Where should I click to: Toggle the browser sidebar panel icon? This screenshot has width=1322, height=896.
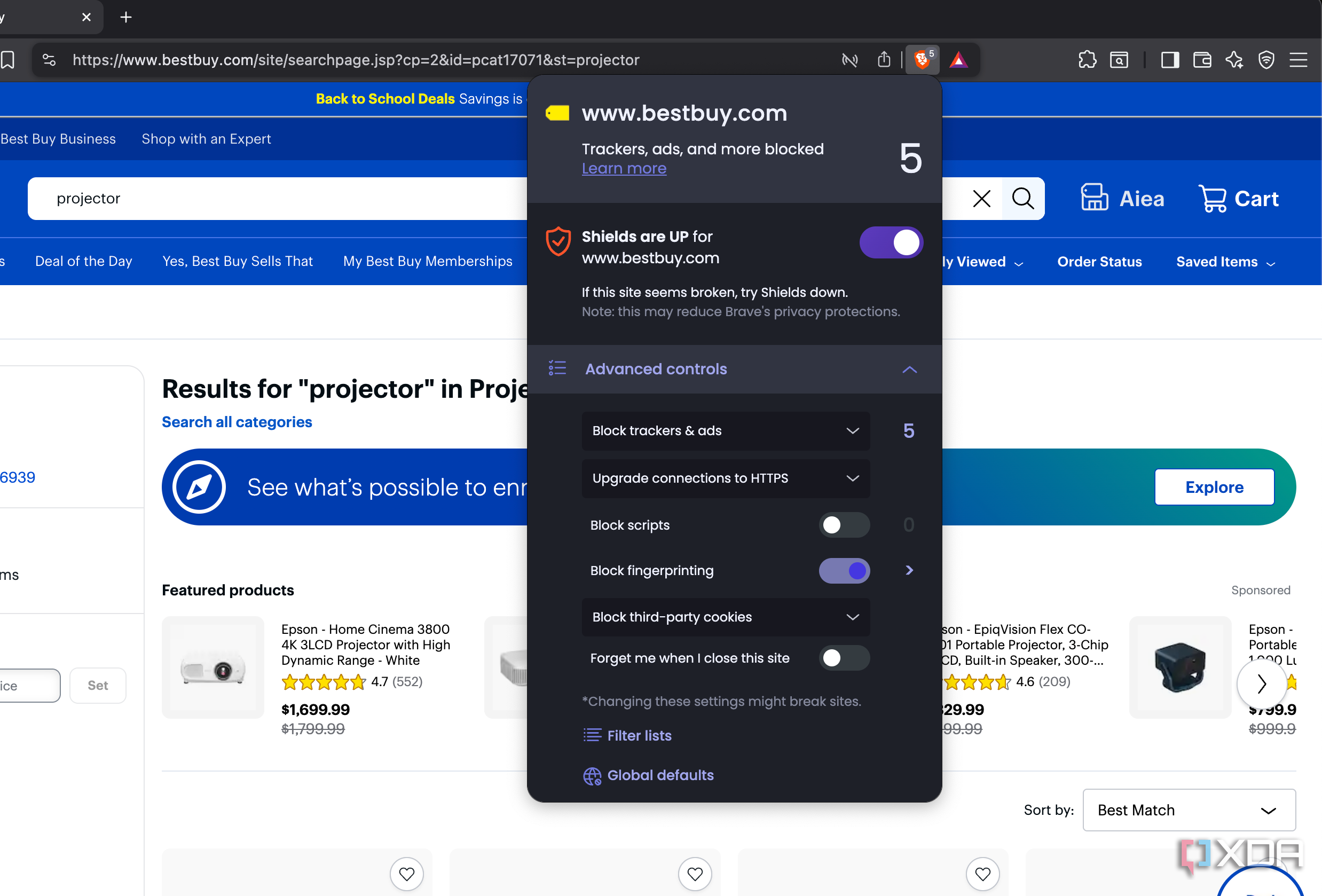click(1169, 60)
